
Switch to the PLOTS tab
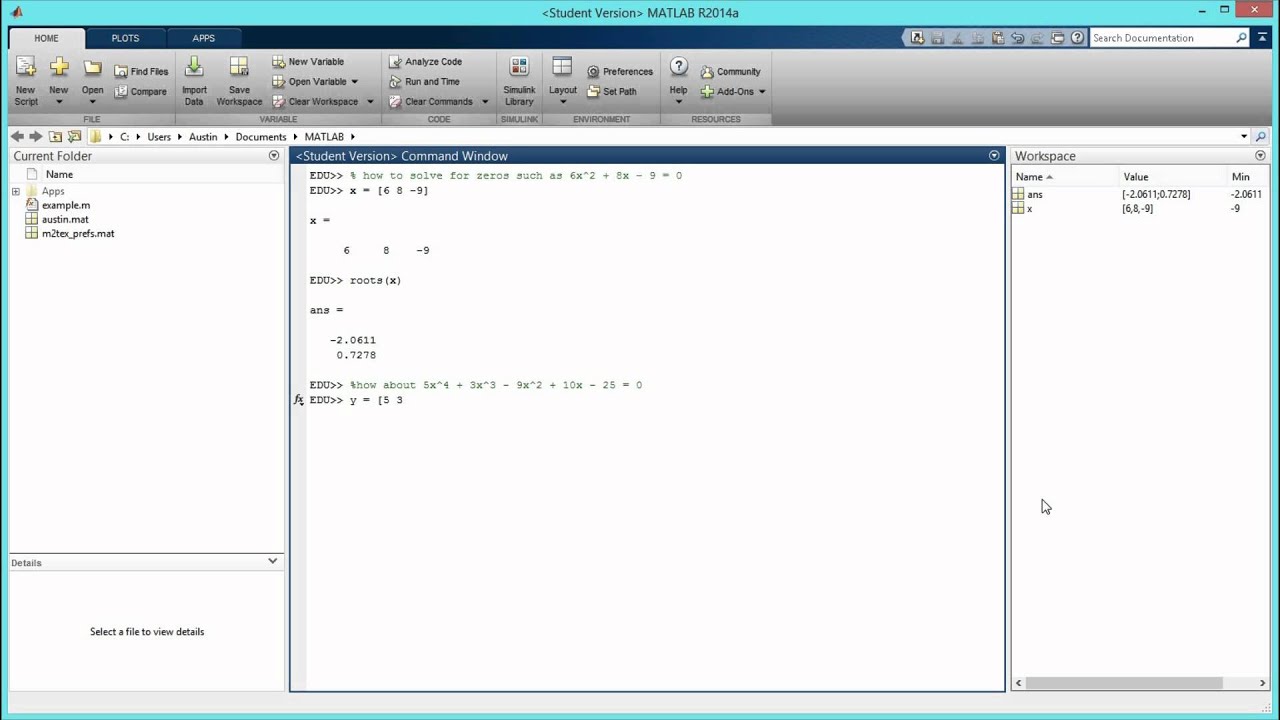point(125,38)
